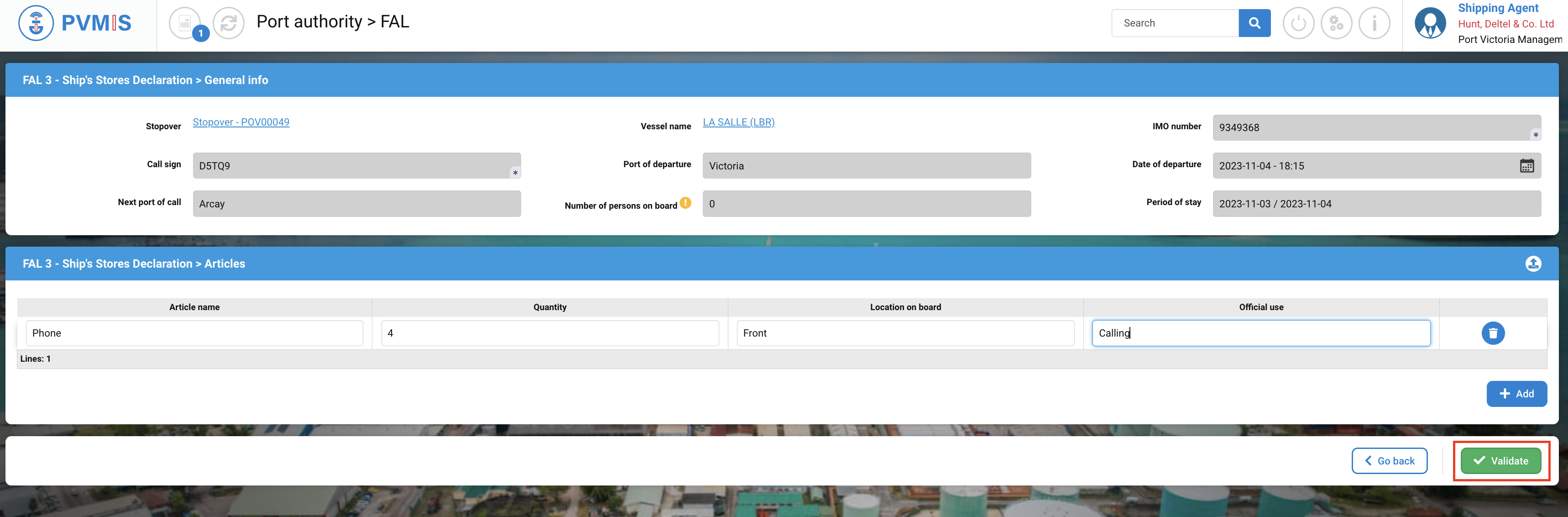Click the persons on board warning icon

click(x=685, y=203)
